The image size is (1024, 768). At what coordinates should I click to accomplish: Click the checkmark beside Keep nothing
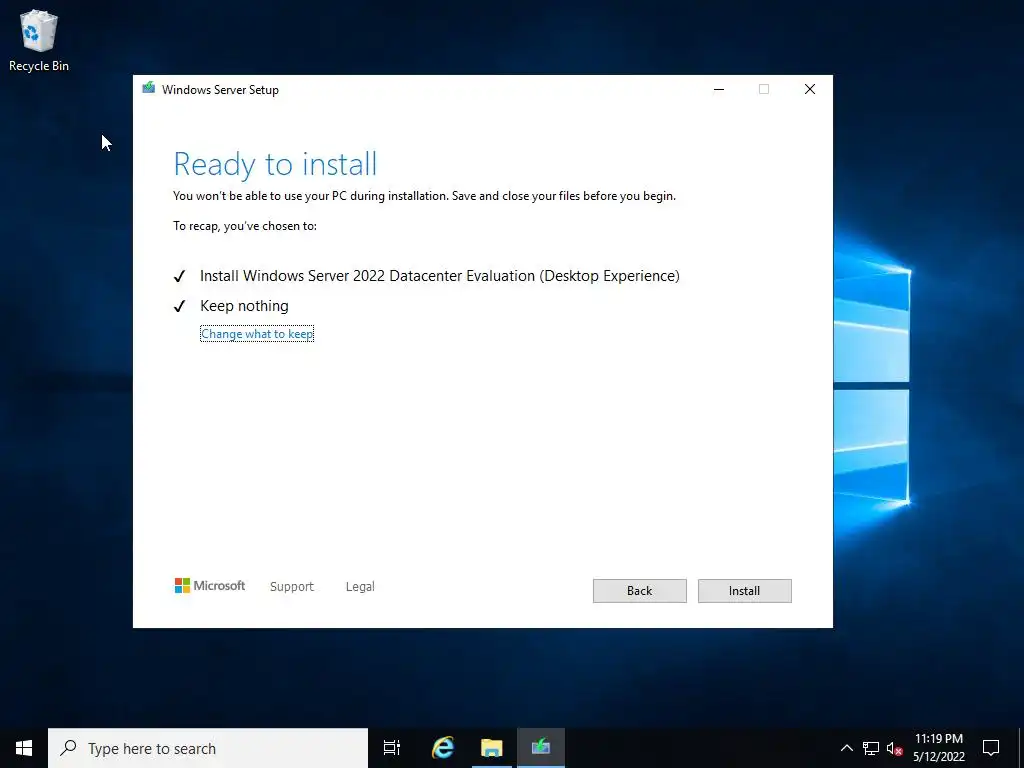[x=180, y=306]
